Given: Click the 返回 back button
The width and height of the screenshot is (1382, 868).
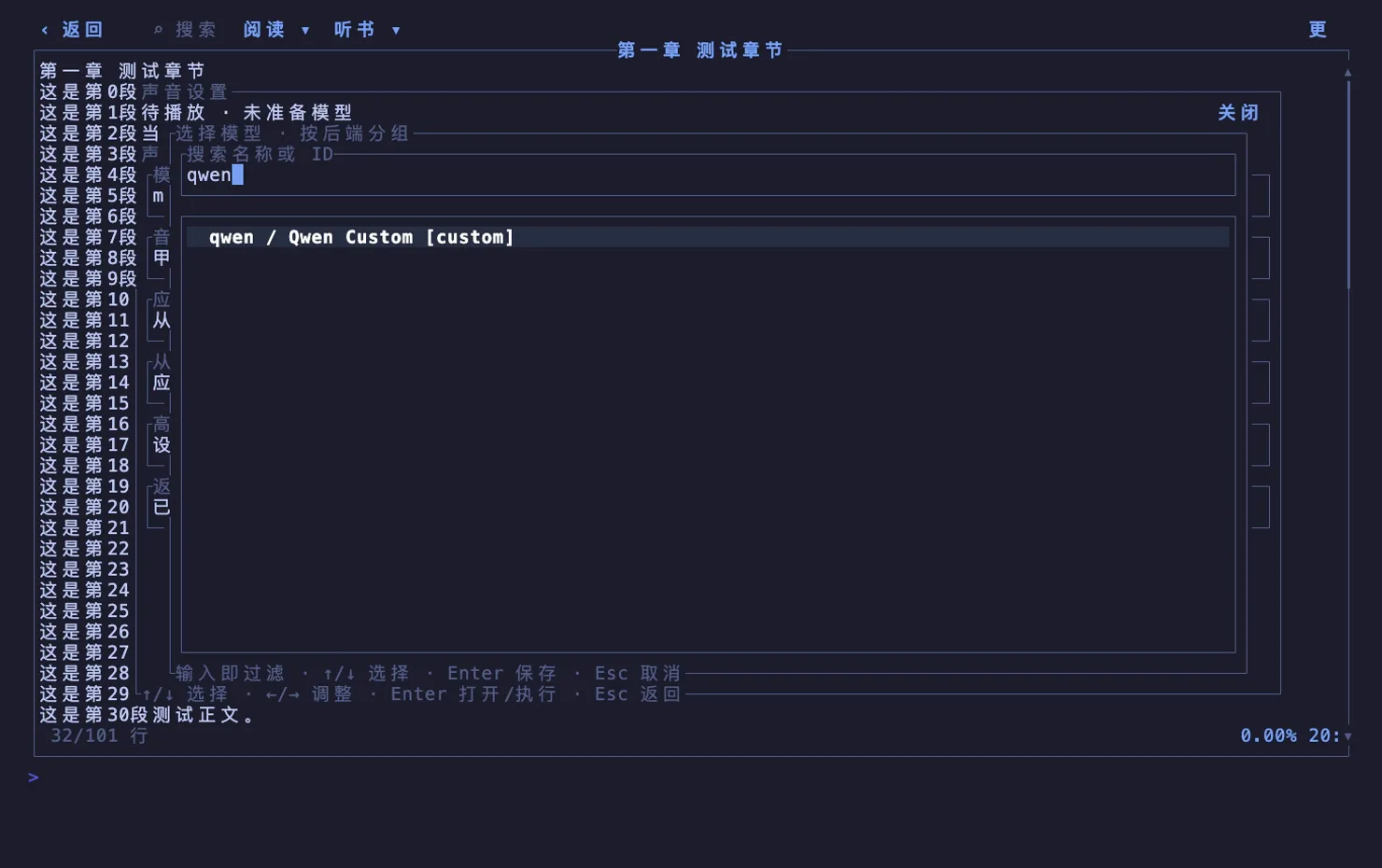Looking at the screenshot, I should click(72, 30).
